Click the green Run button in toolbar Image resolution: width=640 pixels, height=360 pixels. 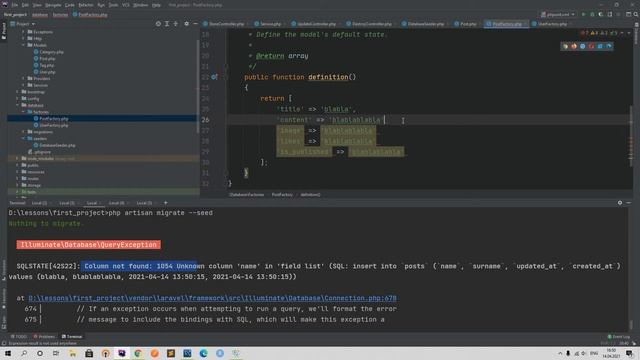[584, 14]
